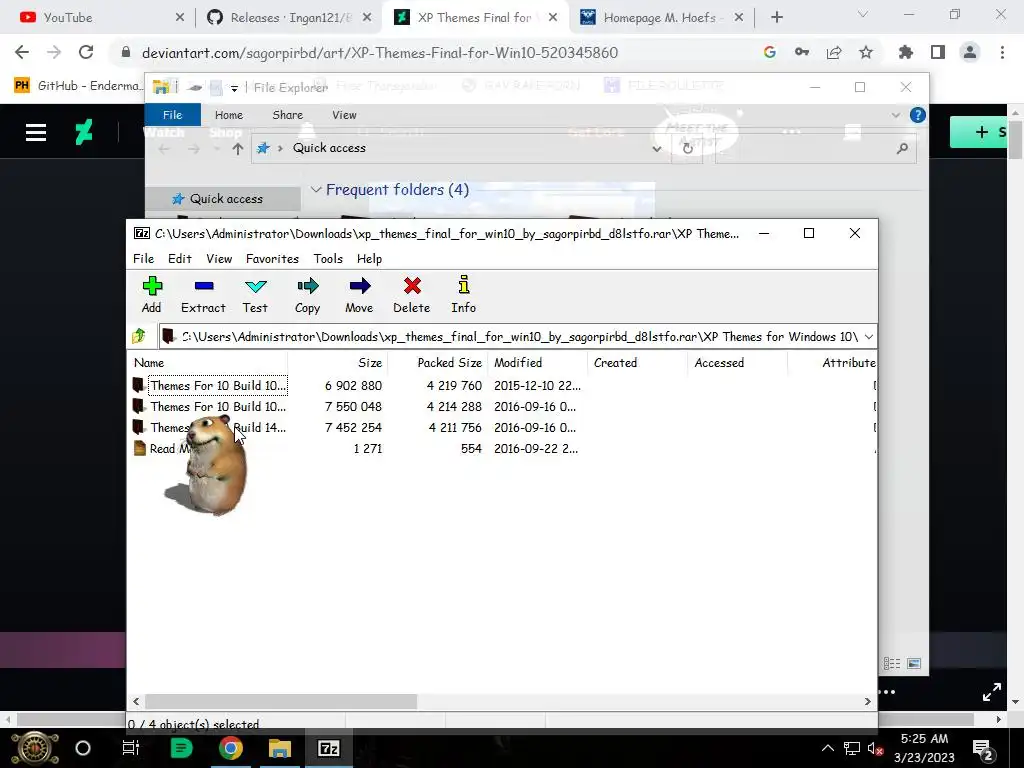Hit the red Delete icon

[x=411, y=295]
